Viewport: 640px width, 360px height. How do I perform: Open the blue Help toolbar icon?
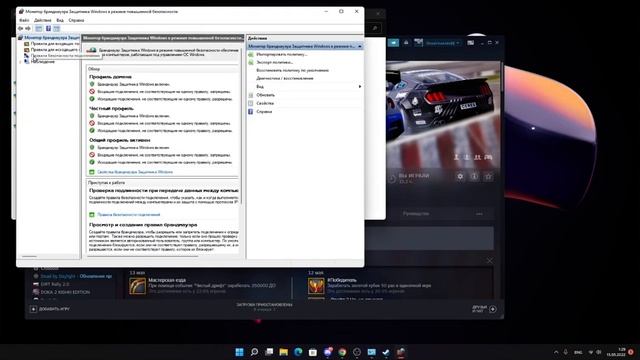pos(48,29)
